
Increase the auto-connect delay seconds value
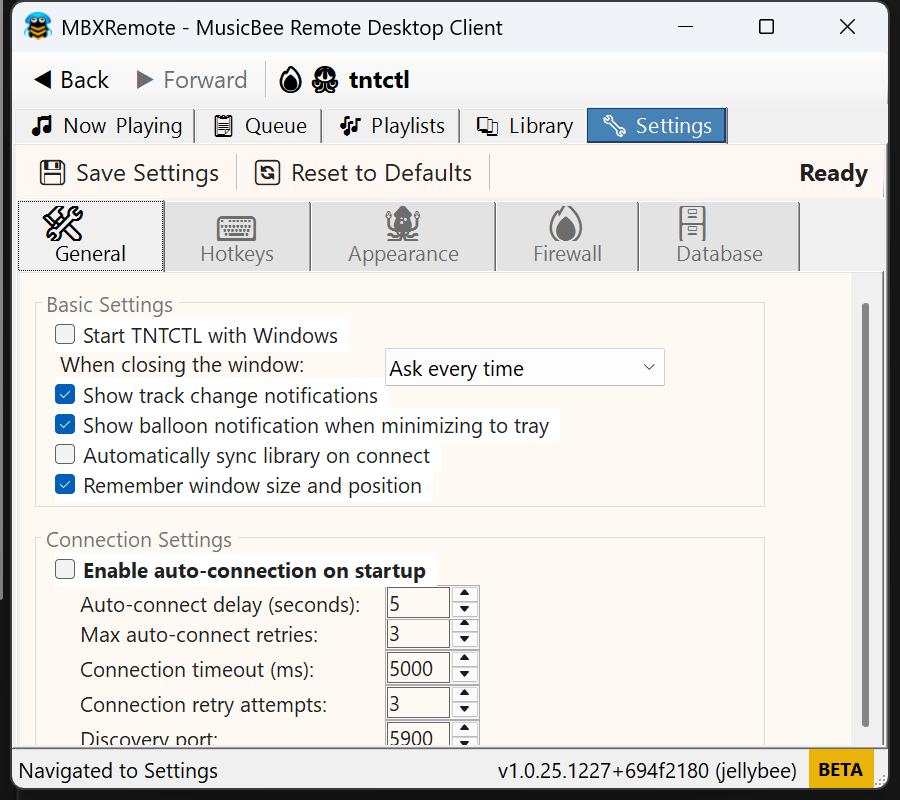[x=465, y=595]
